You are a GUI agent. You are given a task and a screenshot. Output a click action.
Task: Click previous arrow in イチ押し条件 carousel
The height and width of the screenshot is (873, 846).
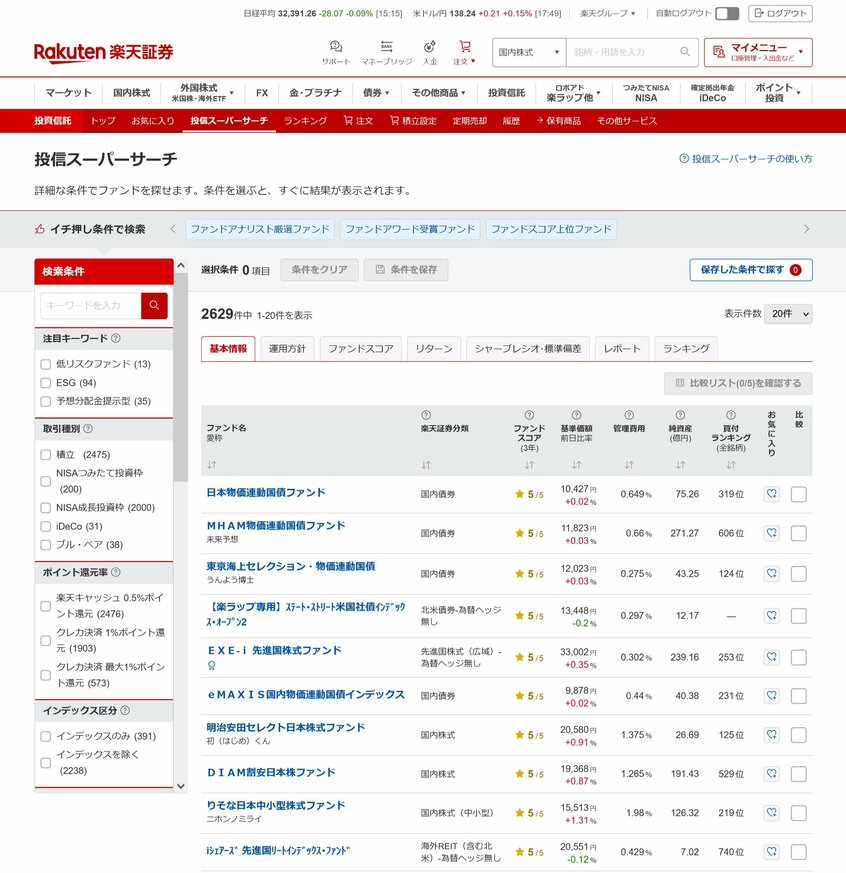(173, 229)
